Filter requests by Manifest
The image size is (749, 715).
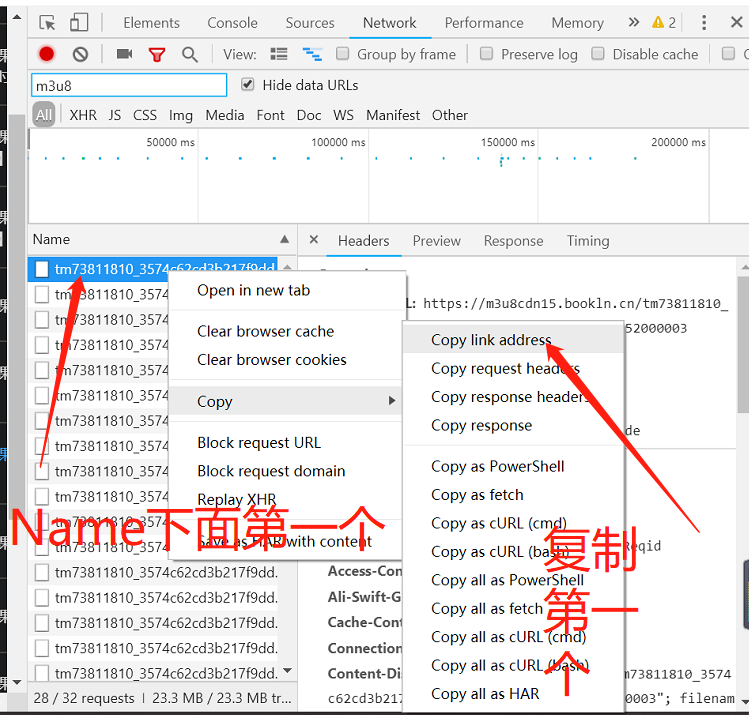[393, 115]
